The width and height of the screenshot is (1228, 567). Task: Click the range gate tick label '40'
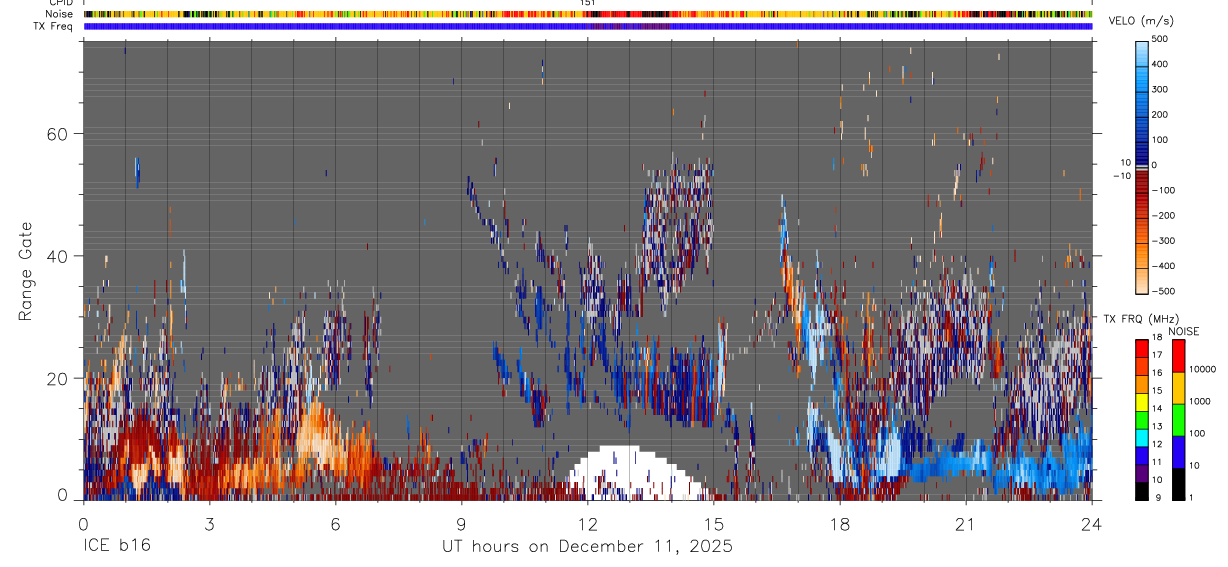click(x=57, y=256)
